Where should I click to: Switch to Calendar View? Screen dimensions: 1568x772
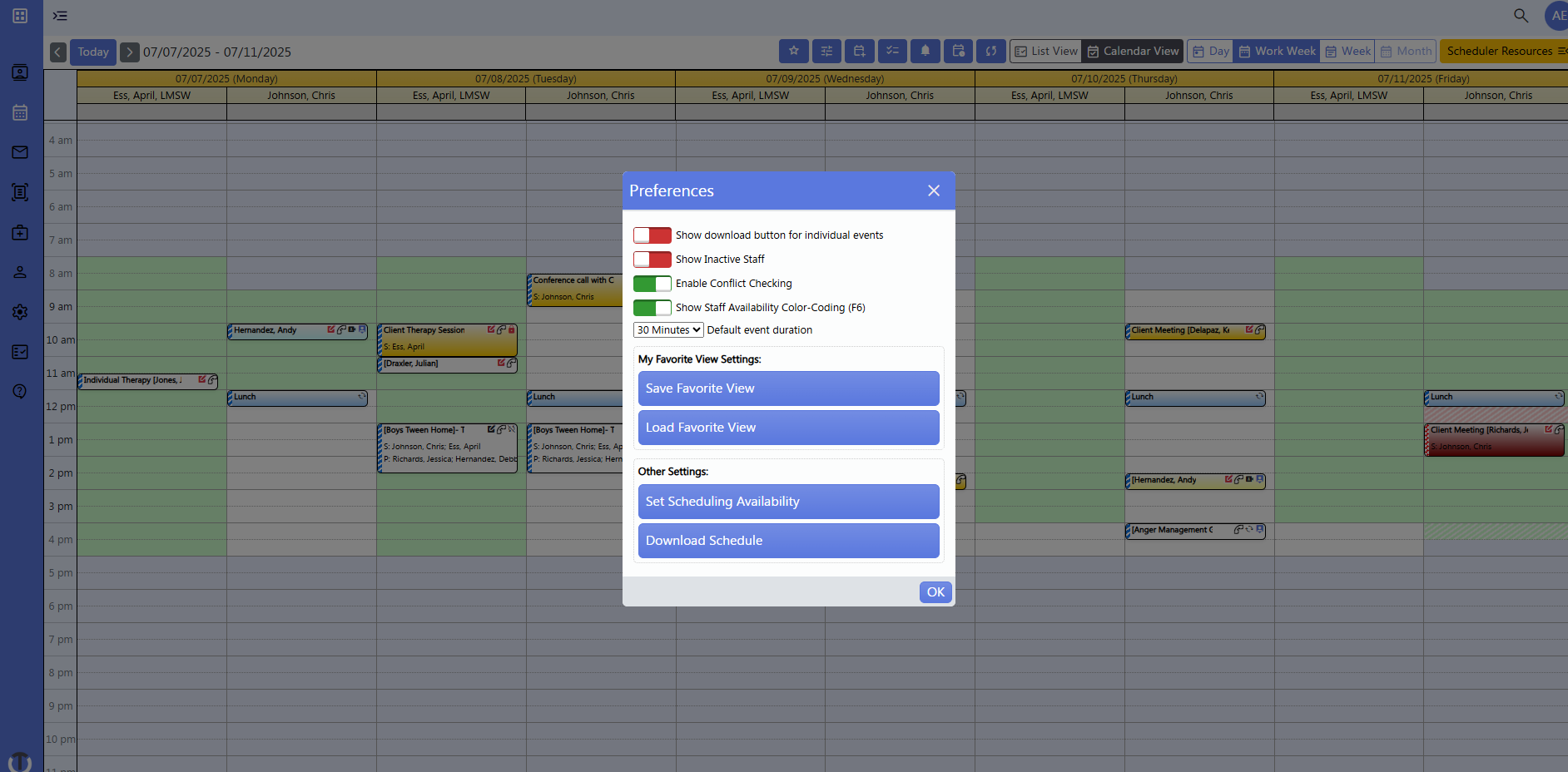(x=1133, y=51)
